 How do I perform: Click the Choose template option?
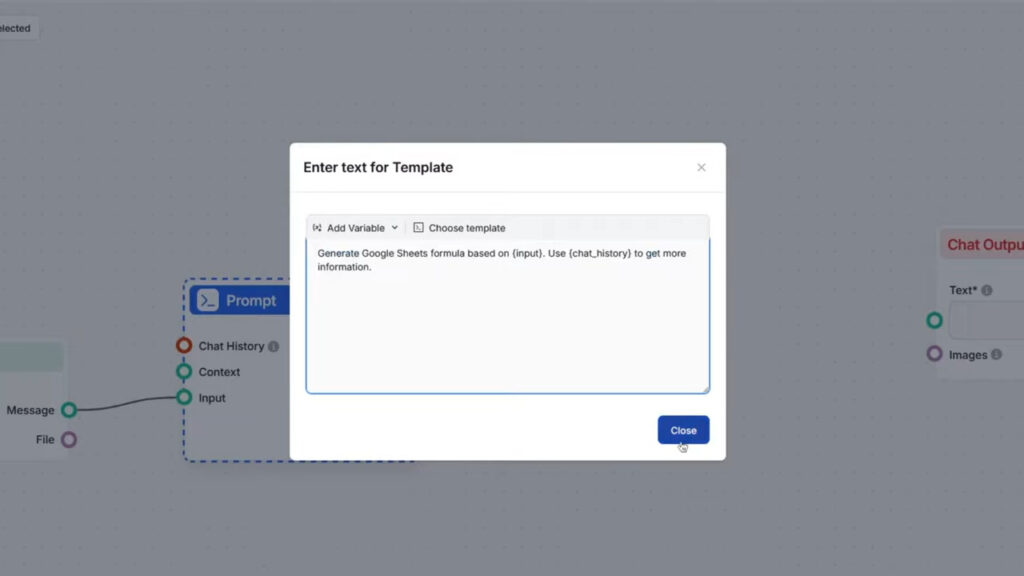(466, 227)
